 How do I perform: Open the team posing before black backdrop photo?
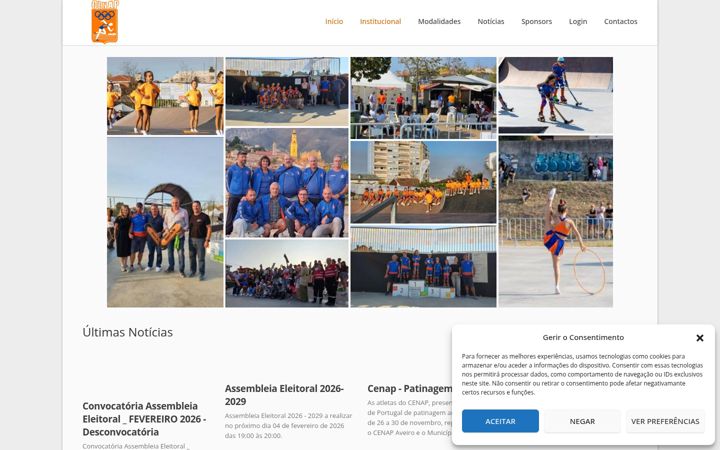[287, 91]
